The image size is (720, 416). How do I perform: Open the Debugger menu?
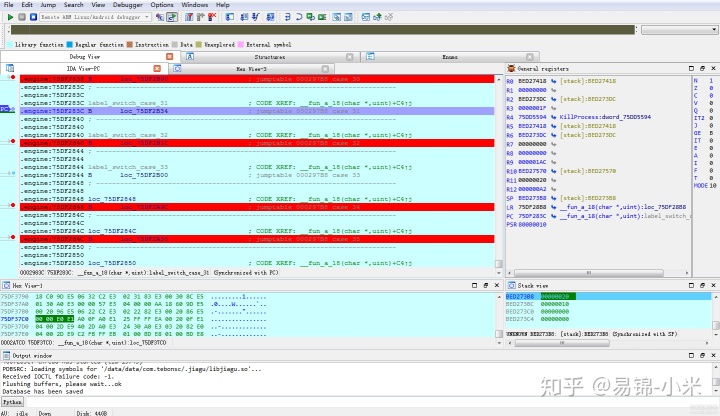coord(128,5)
